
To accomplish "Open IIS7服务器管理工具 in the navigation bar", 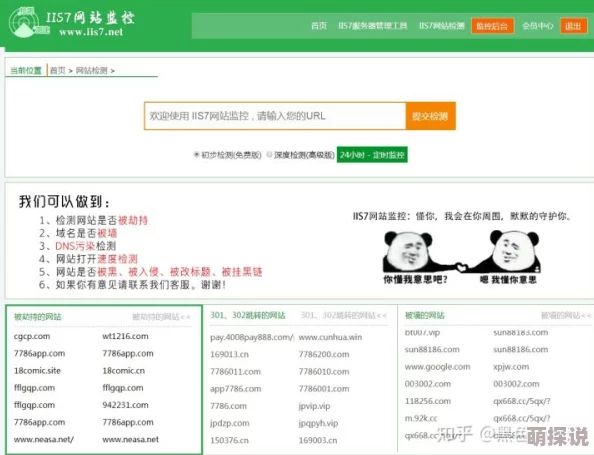I will pos(373,26).
